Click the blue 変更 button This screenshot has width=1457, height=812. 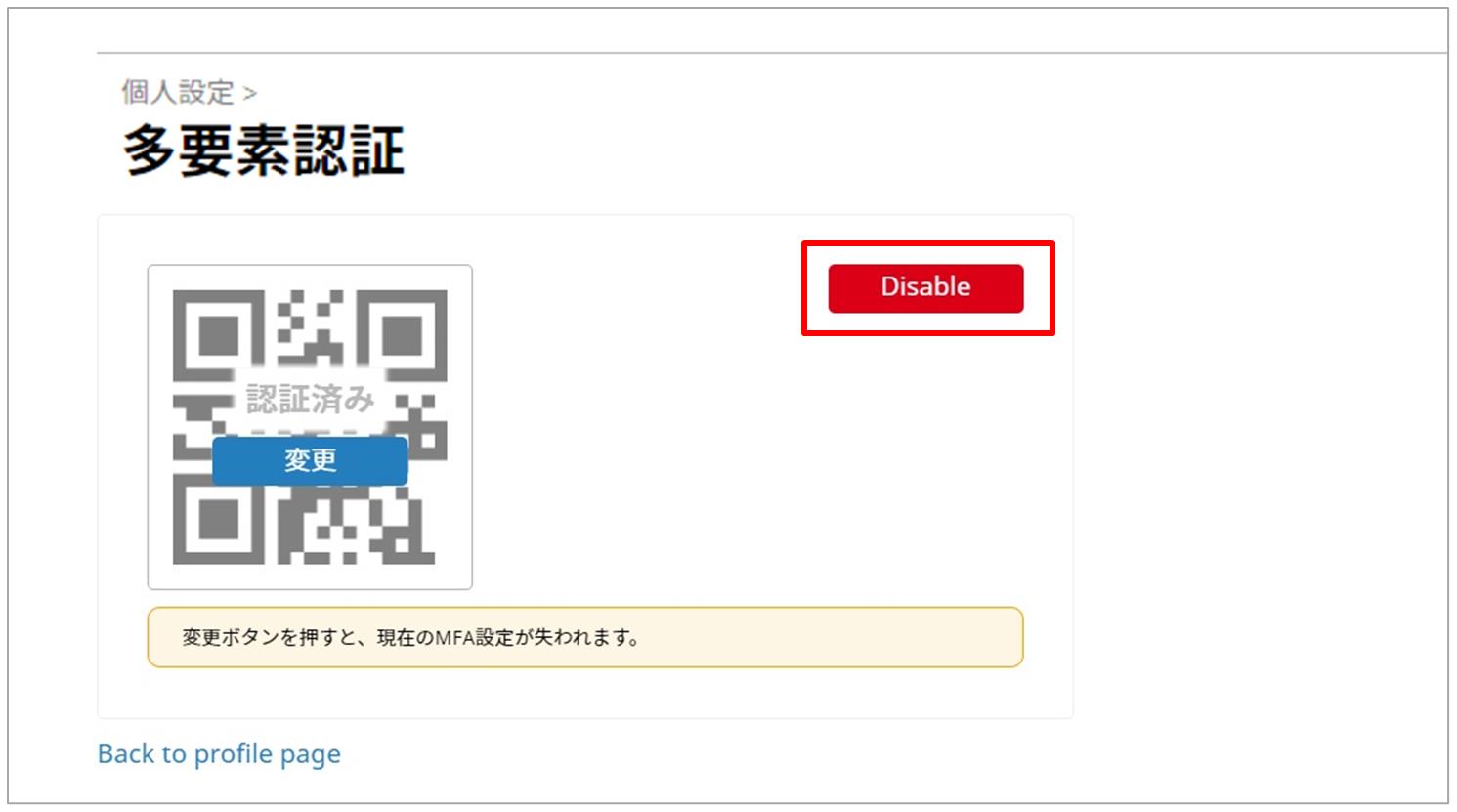coord(310,460)
